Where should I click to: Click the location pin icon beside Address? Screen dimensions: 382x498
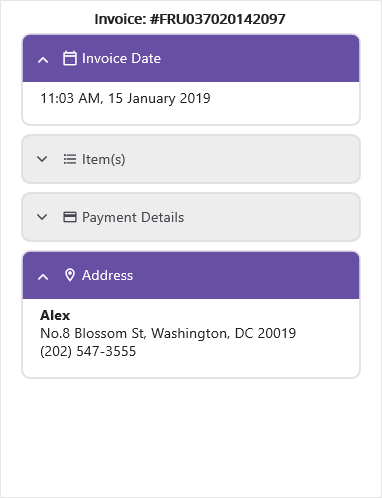(70, 275)
